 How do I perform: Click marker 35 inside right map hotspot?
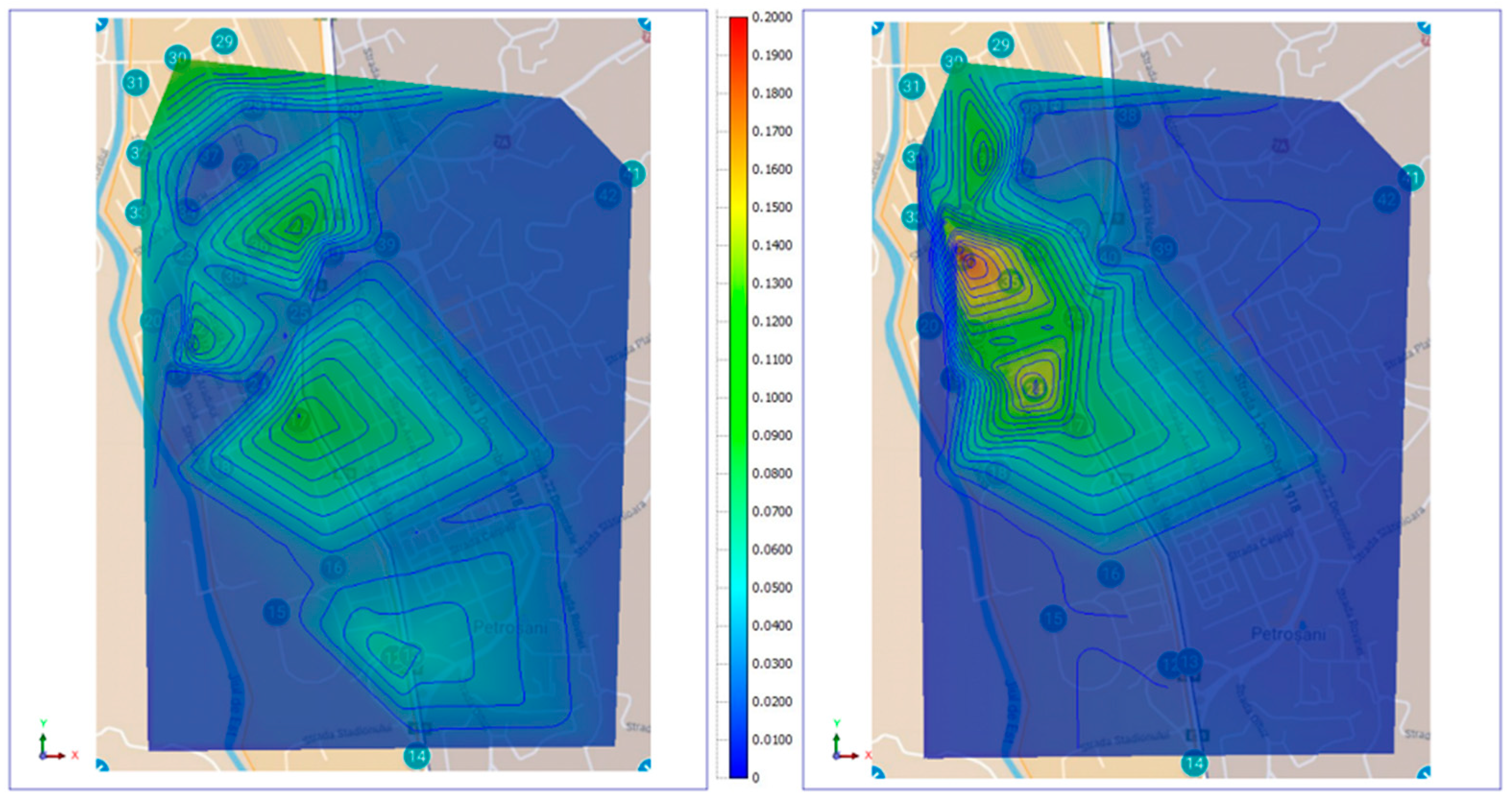click(1010, 282)
